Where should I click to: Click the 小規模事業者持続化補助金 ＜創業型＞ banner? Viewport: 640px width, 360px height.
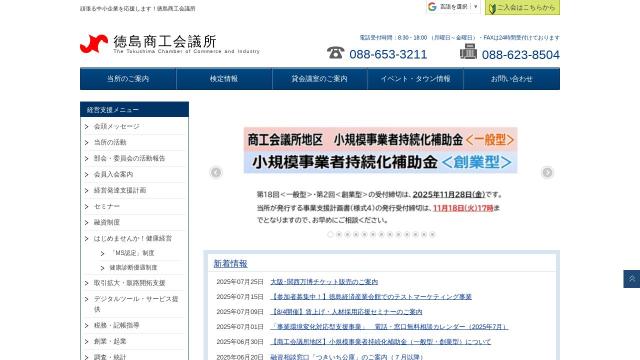coord(380,162)
